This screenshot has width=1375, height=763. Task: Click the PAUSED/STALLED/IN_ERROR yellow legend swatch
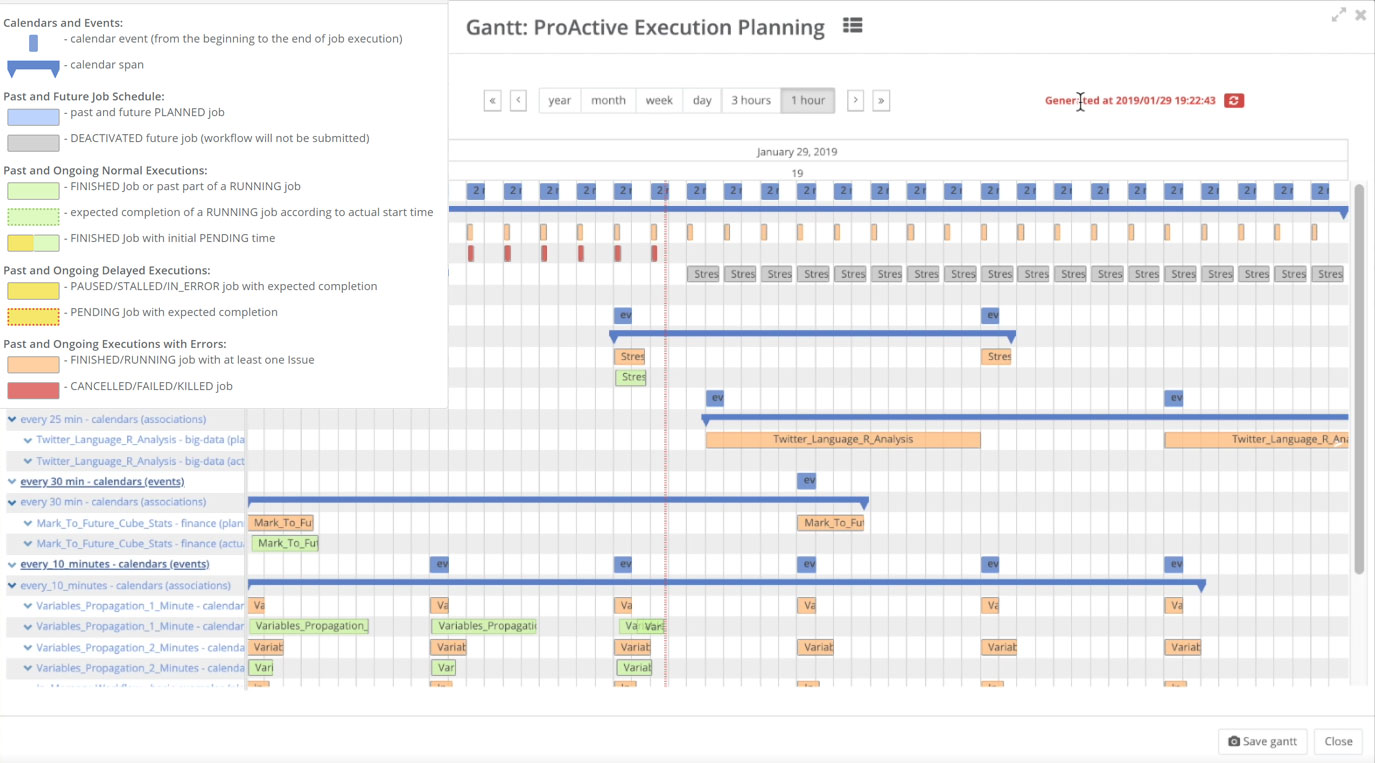pyautogui.click(x=33, y=290)
